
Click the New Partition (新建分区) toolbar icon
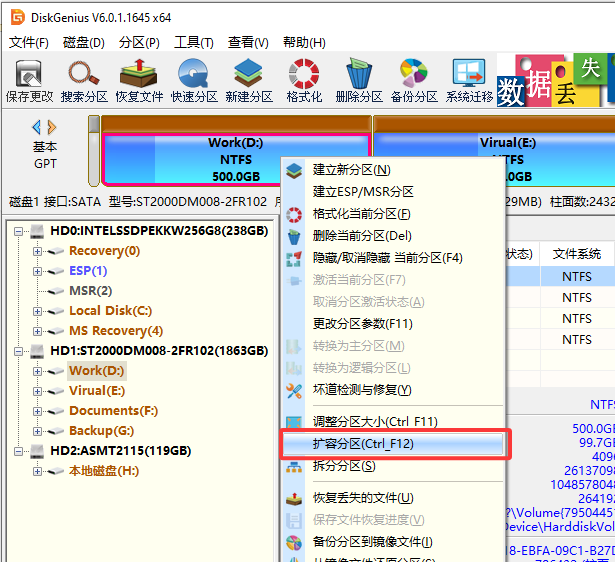click(249, 80)
